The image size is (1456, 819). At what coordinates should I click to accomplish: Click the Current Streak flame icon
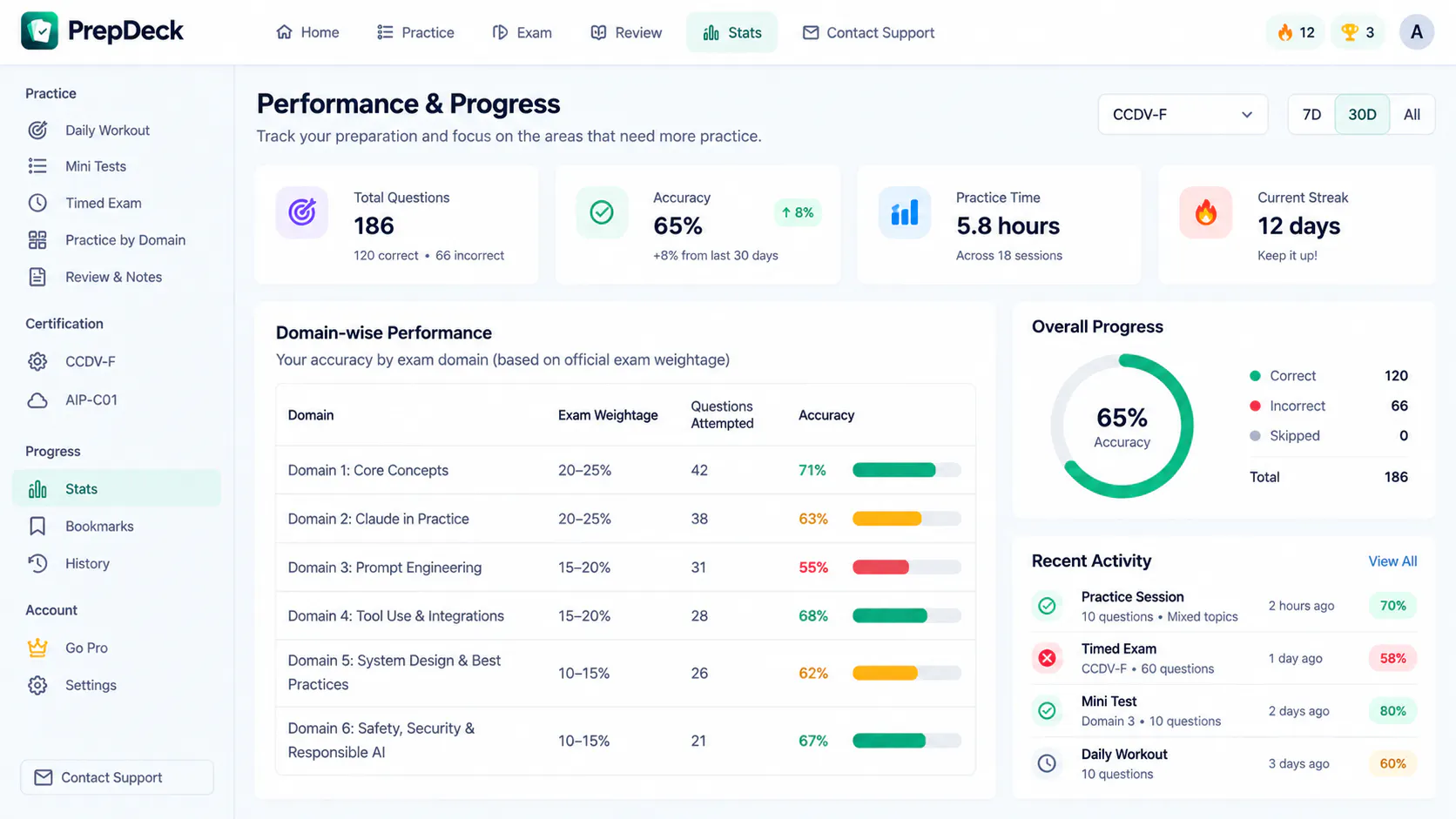tap(1206, 212)
